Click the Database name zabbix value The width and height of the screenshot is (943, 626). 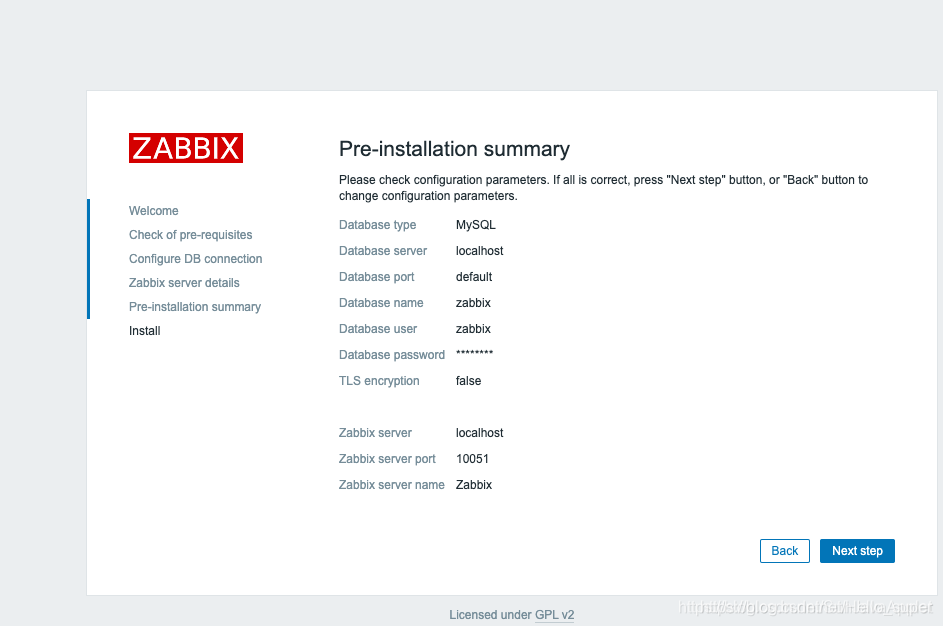473,303
